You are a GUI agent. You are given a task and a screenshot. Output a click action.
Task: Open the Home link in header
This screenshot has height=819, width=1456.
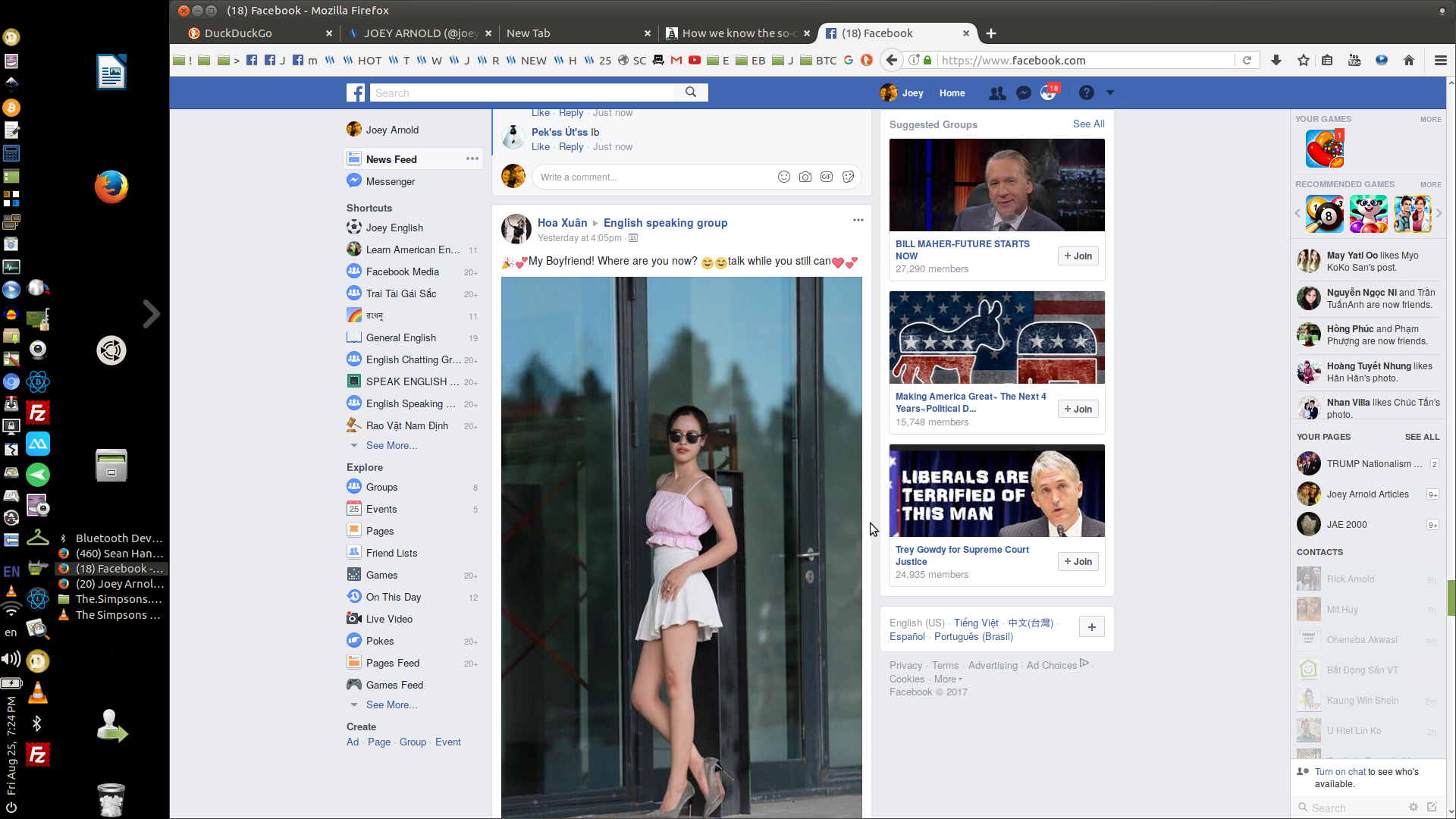pos(952,93)
